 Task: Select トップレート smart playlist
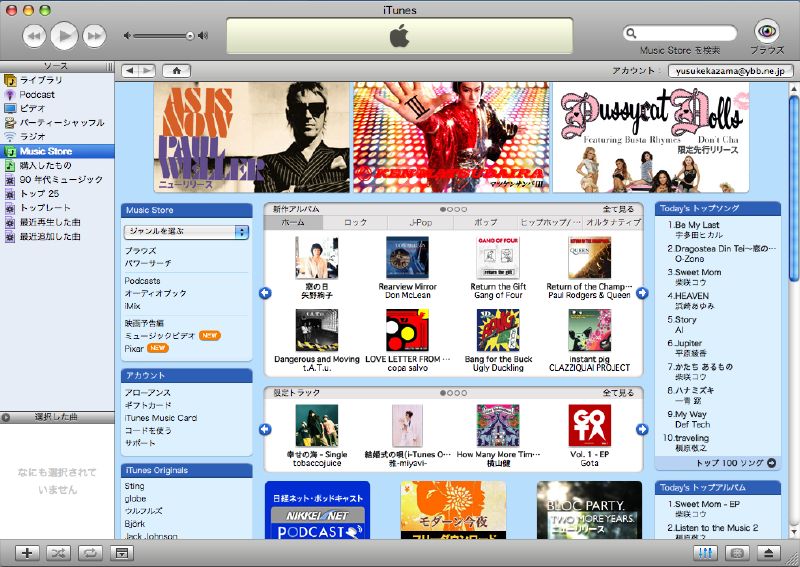(57, 208)
